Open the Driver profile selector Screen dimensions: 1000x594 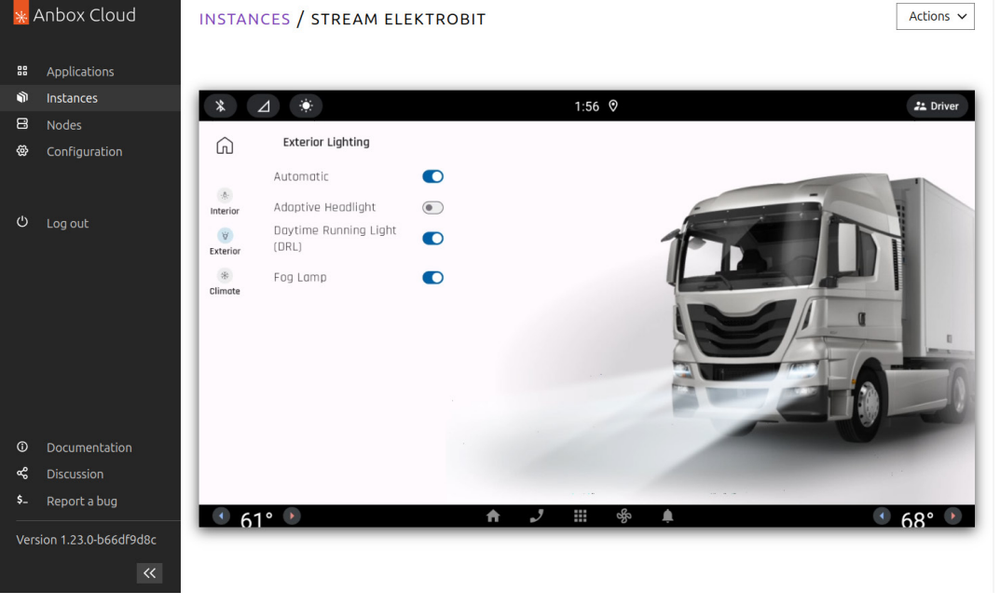pyautogui.click(x=937, y=106)
